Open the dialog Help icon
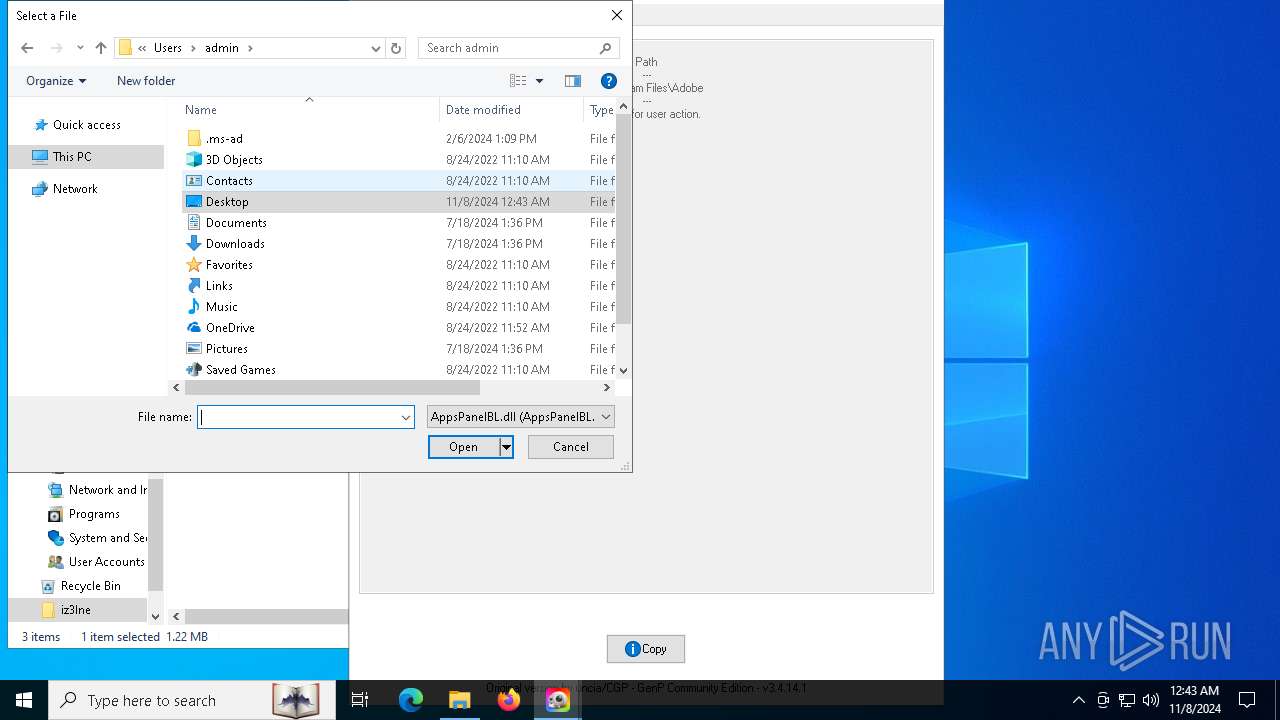This screenshot has width=1280, height=720. [608, 81]
